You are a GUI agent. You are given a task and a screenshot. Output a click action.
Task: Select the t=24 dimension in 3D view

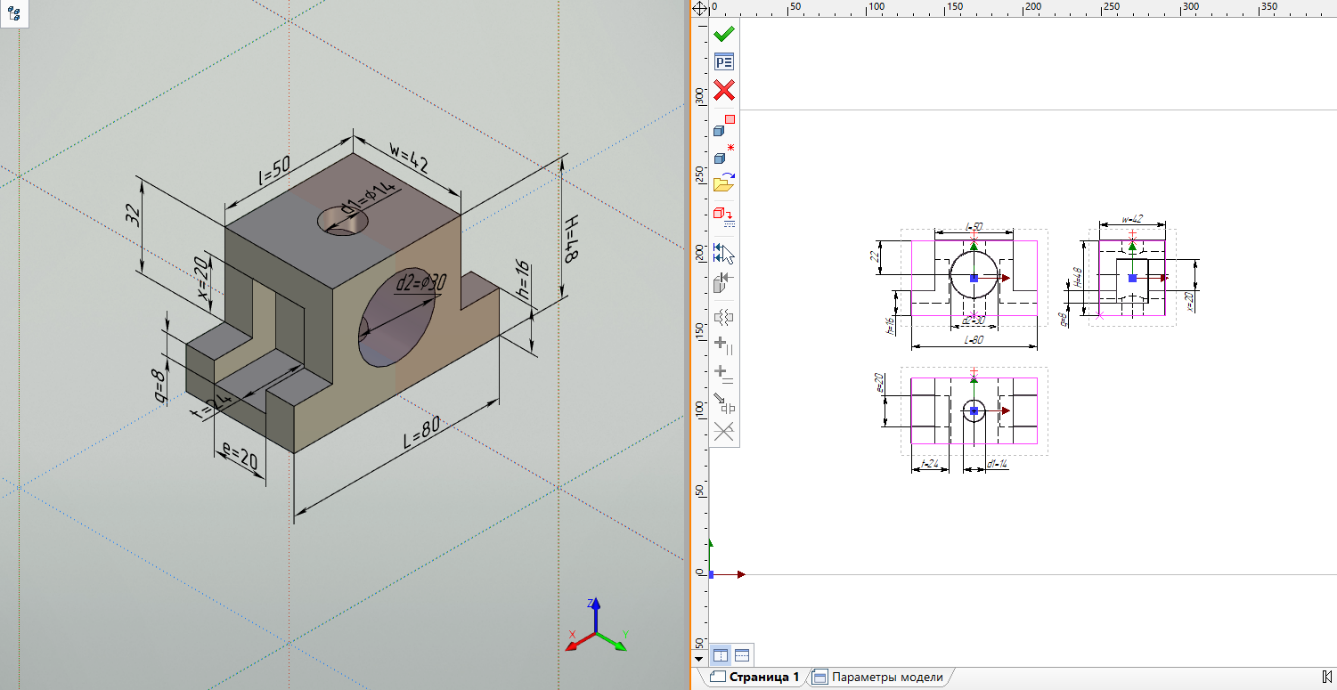pyautogui.click(x=210, y=406)
